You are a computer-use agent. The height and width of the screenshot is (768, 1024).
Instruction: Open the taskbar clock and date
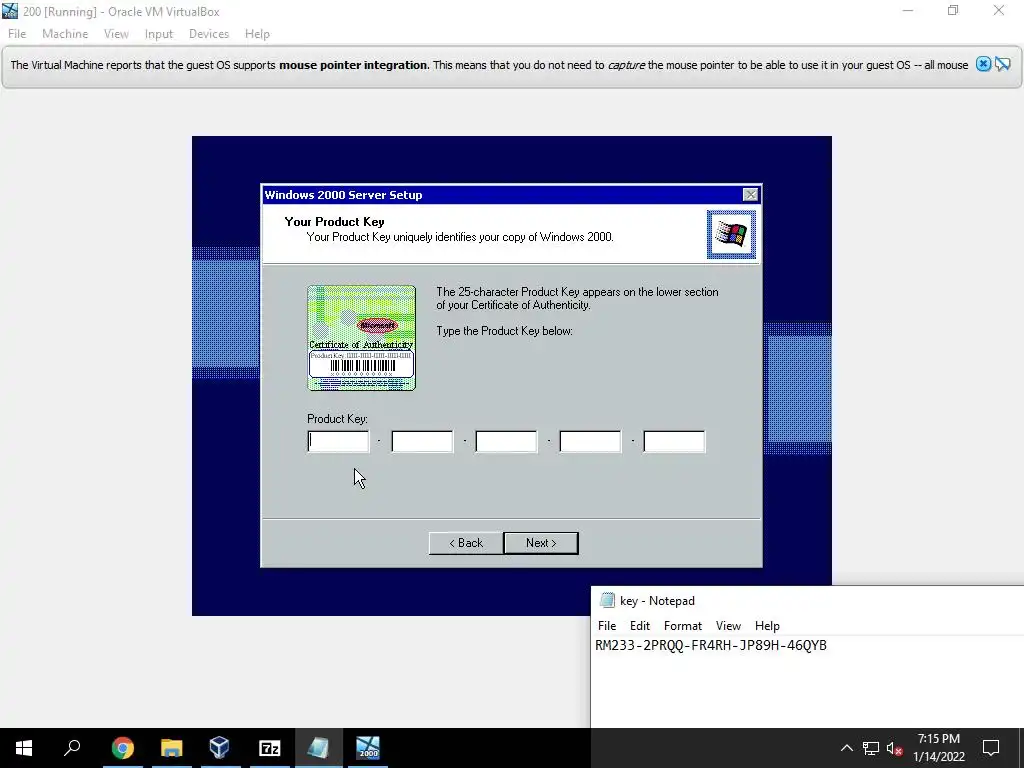939,748
